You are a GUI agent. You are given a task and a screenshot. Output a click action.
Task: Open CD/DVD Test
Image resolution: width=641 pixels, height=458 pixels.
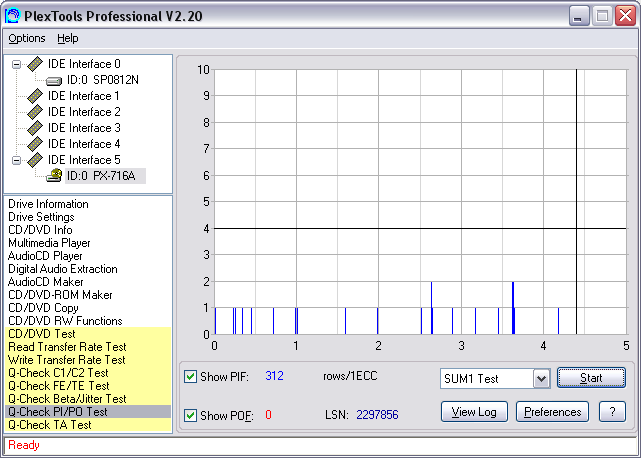42,334
